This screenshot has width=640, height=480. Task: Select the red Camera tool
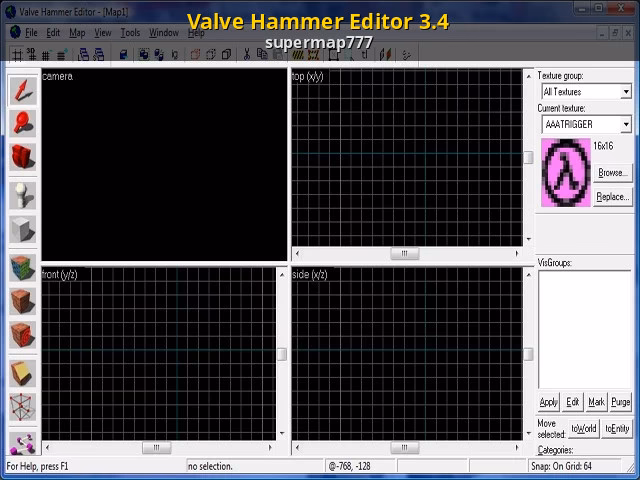[23, 157]
